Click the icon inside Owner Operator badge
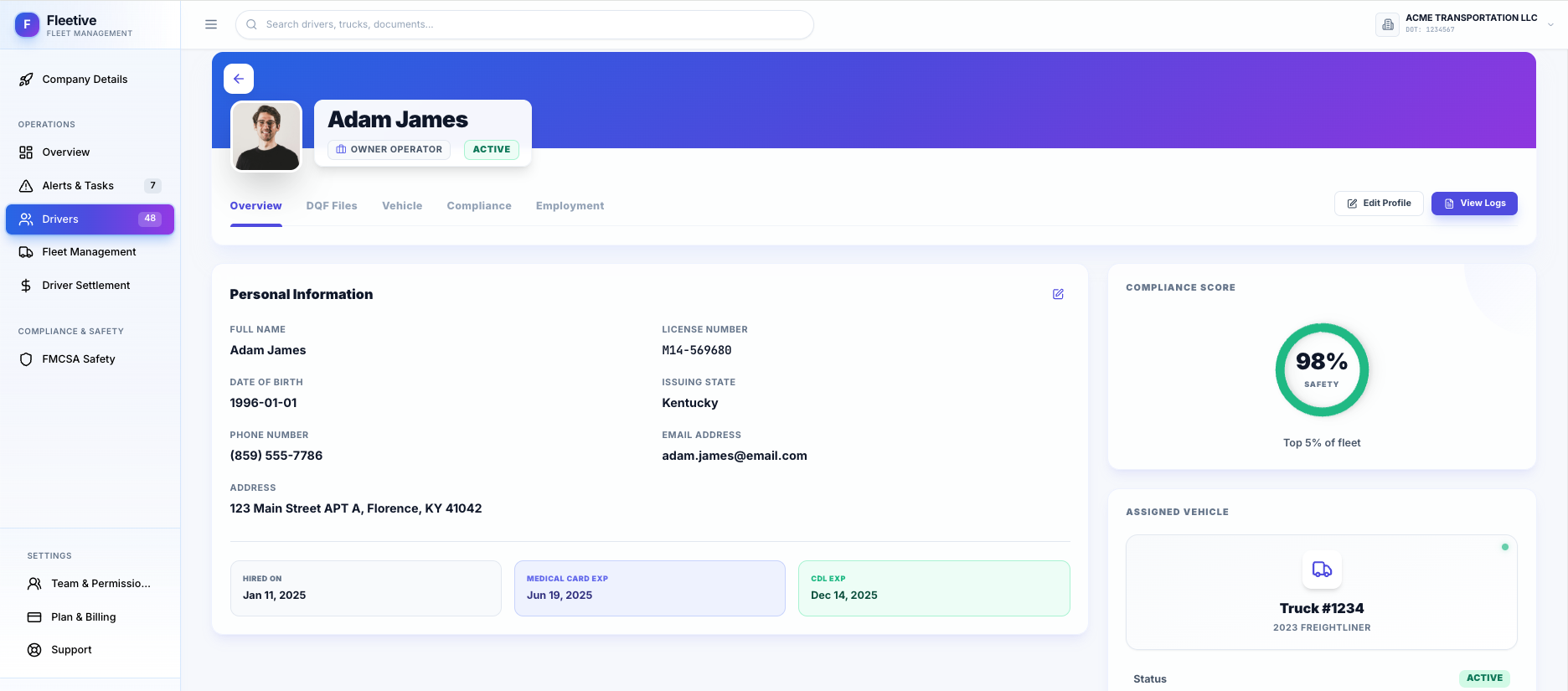The image size is (1568, 691). pyautogui.click(x=341, y=149)
